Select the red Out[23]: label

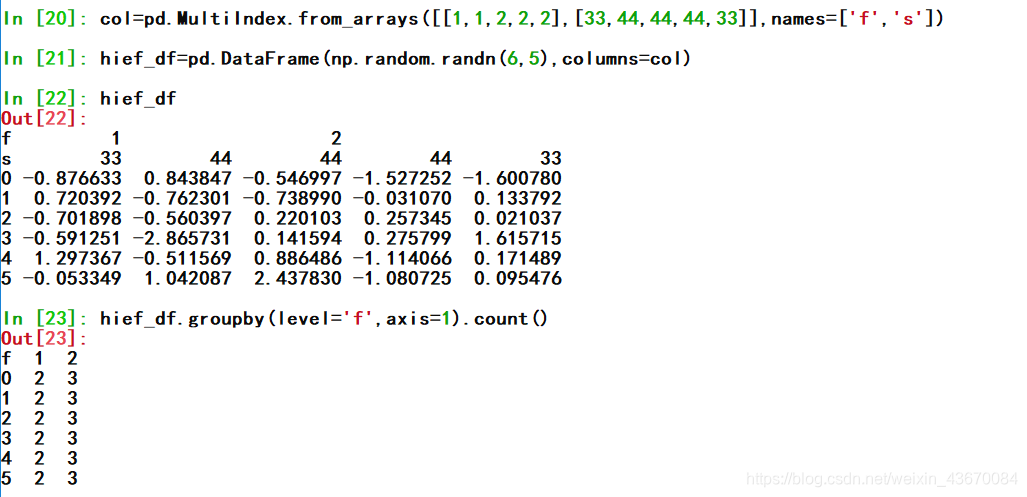click(x=45, y=339)
